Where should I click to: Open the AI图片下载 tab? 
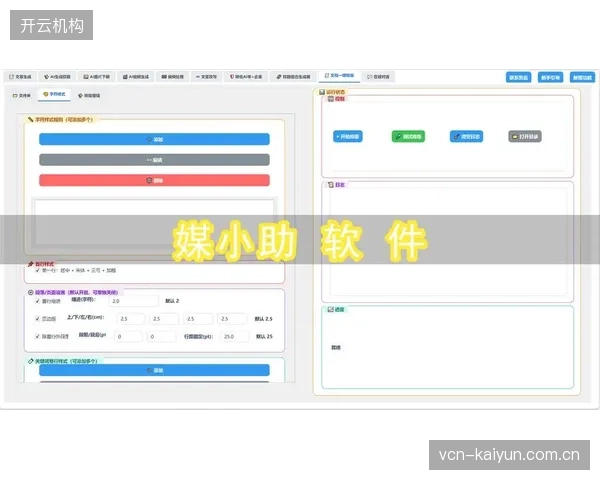[x=97, y=77]
